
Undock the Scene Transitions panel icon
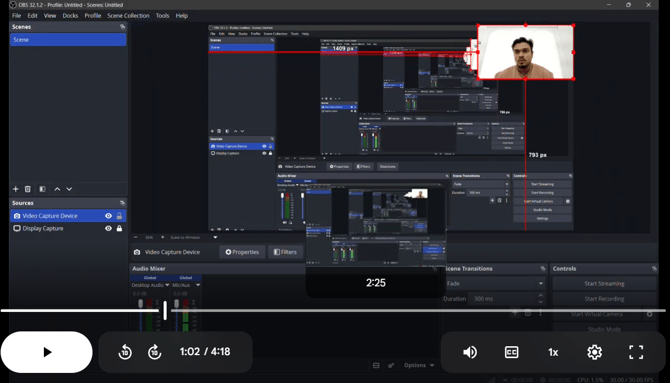pos(543,268)
